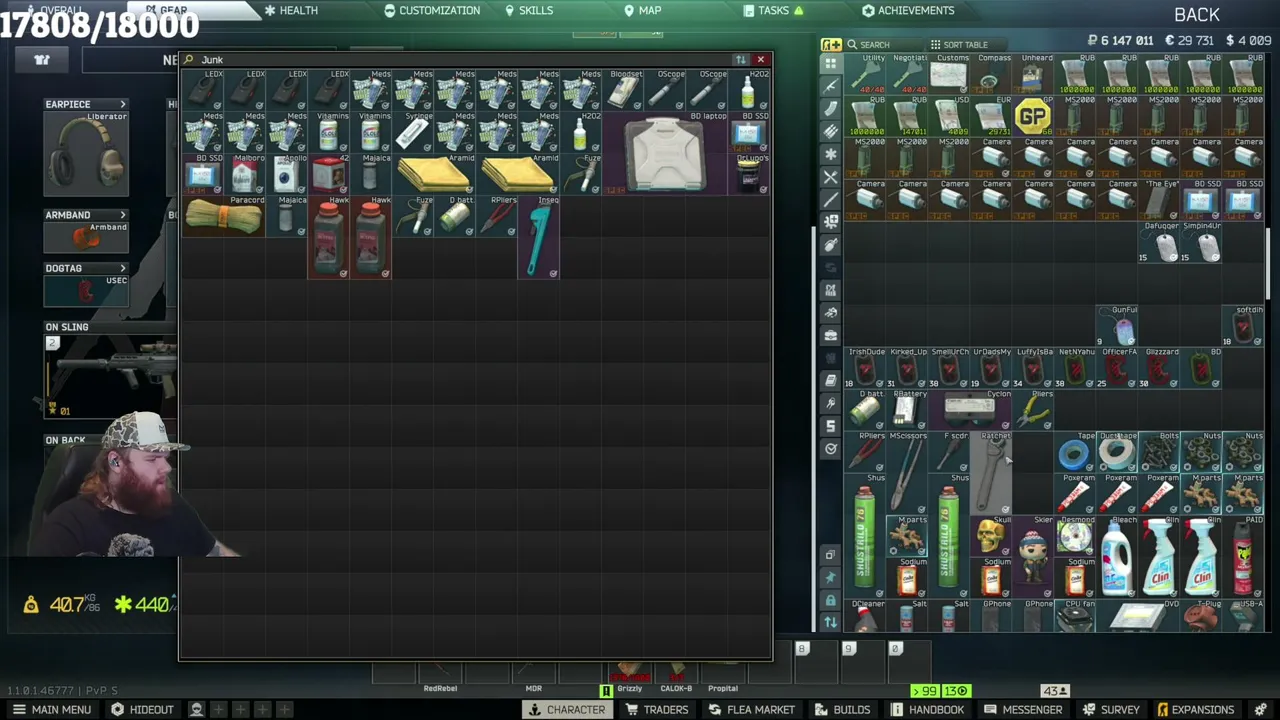The height and width of the screenshot is (720, 1280).
Task: Open the all-items grid stash tab
Action: (831, 63)
